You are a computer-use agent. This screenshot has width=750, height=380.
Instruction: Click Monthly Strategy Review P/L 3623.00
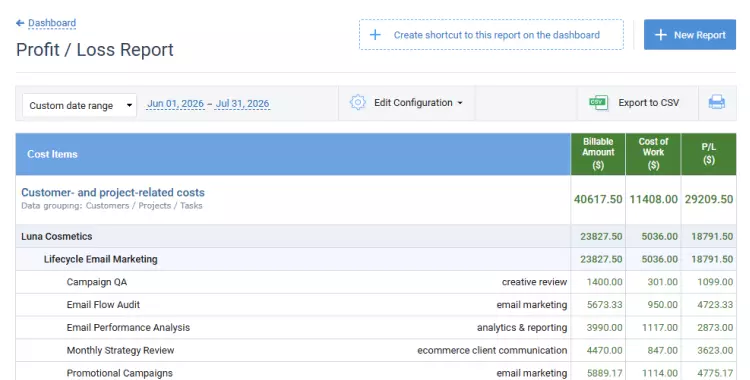pos(715,350)
